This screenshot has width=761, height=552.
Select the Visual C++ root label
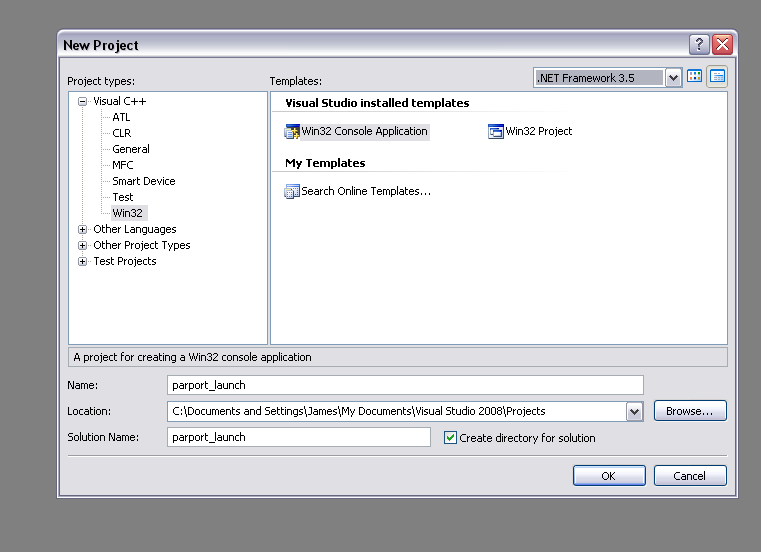[119, 101]
